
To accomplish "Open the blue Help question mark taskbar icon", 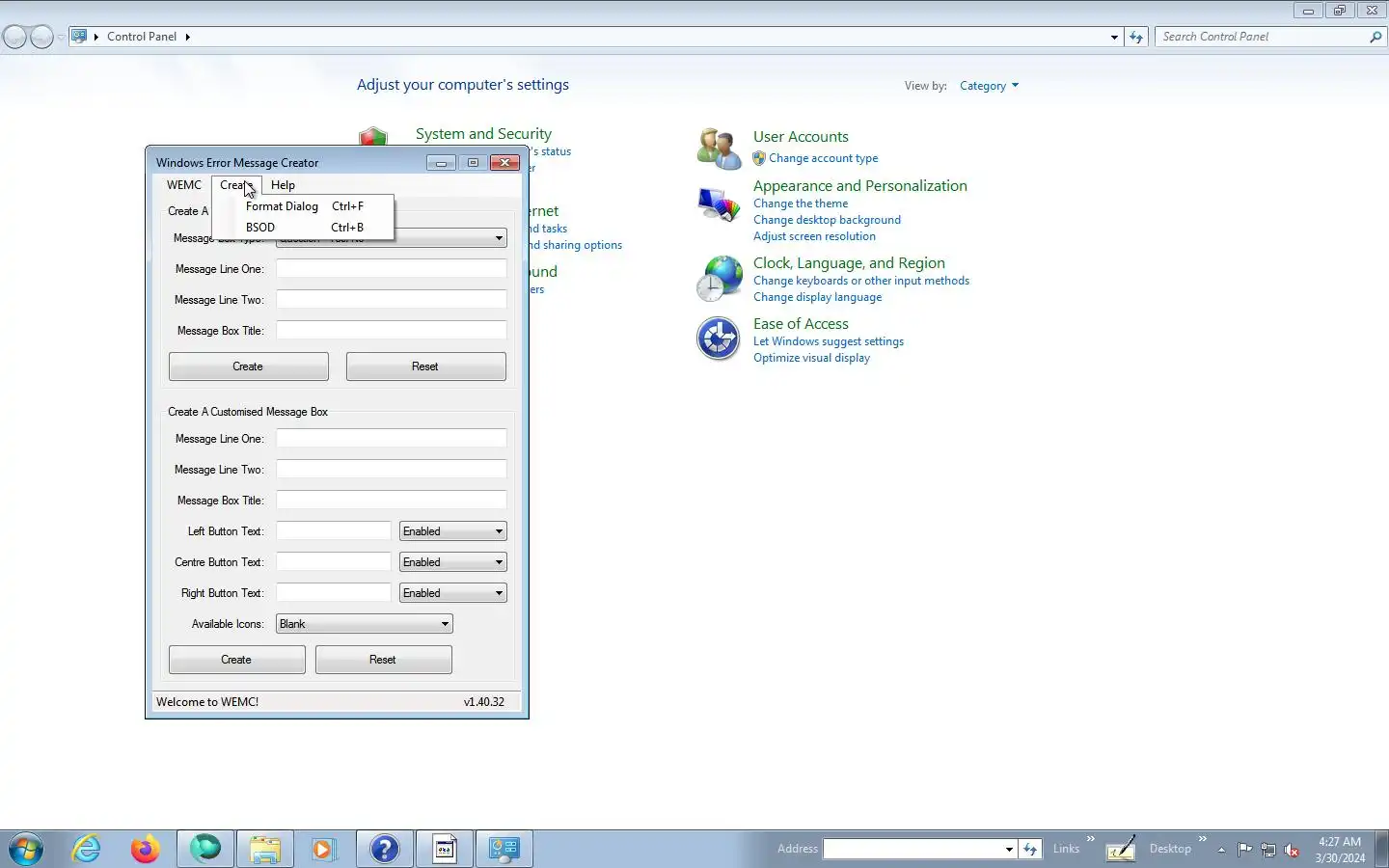I will coord(384,849).
